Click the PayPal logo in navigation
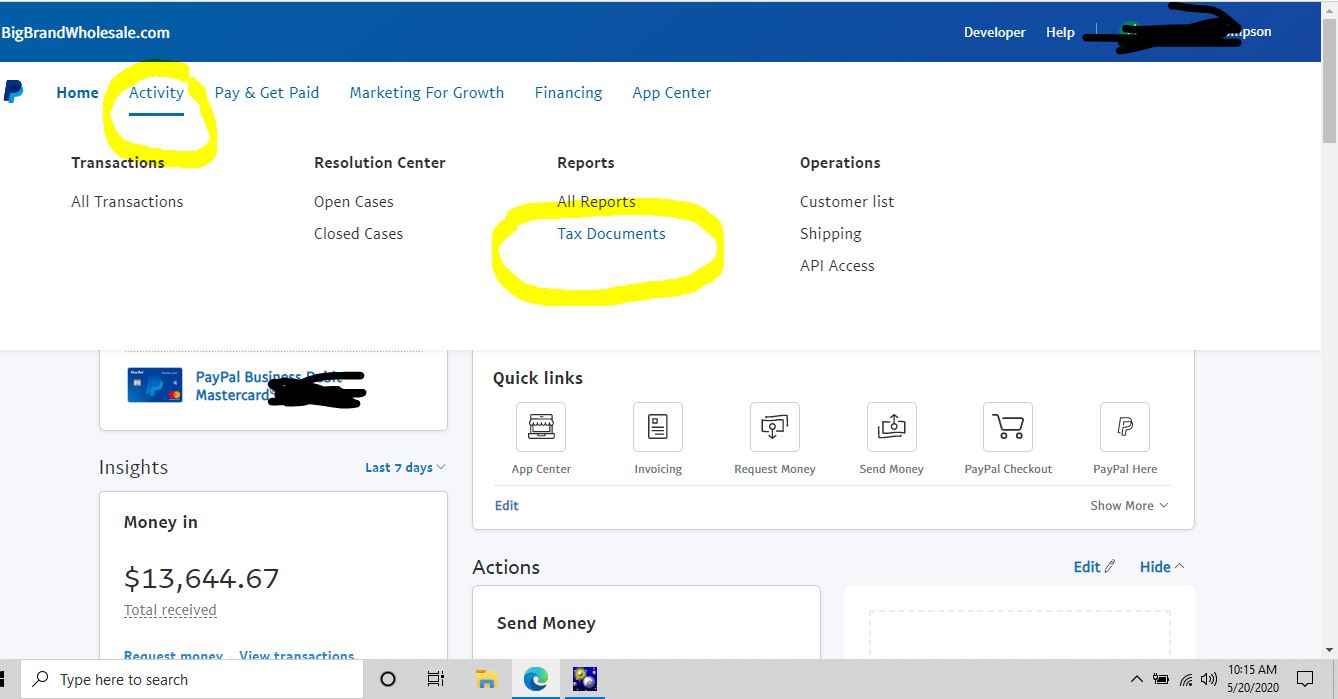Viewport: 1338px width, 699px height. (x=13, y=92)
